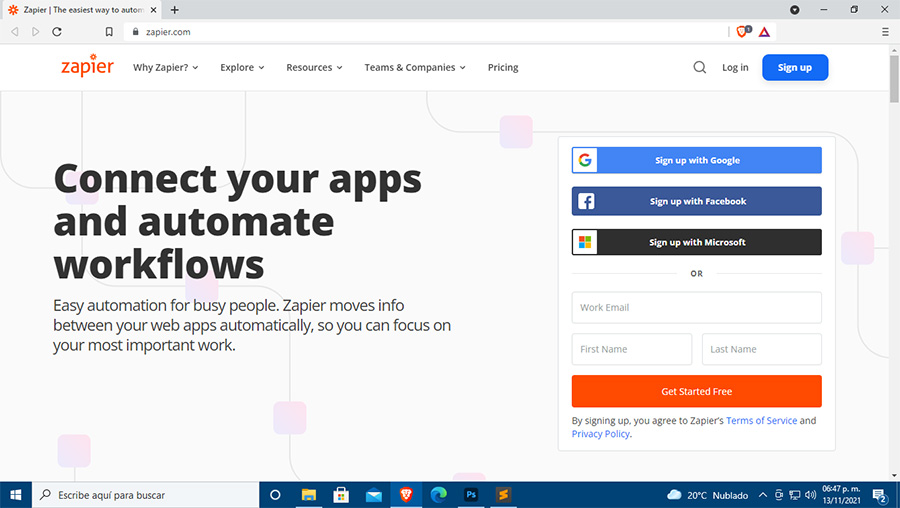Click the tray device icon beside the chevron
The width and height of the screenshot is (900, 508).
tap(779, 495)
